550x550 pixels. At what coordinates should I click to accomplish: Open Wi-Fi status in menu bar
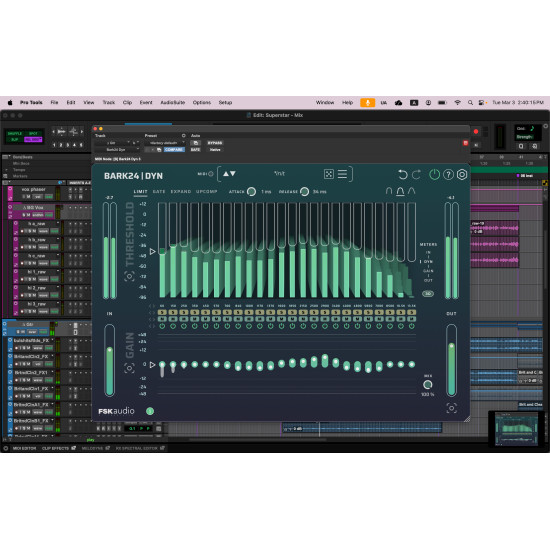[x=457, y=103]
